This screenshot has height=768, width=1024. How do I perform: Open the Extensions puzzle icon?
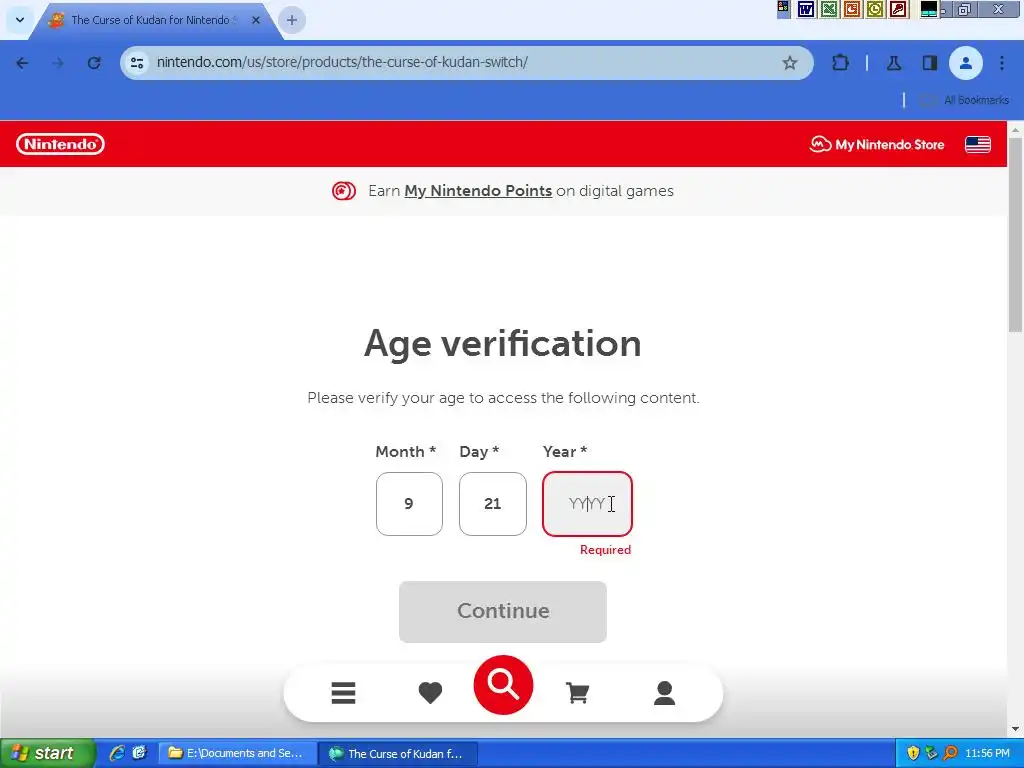tap(840, 63)
